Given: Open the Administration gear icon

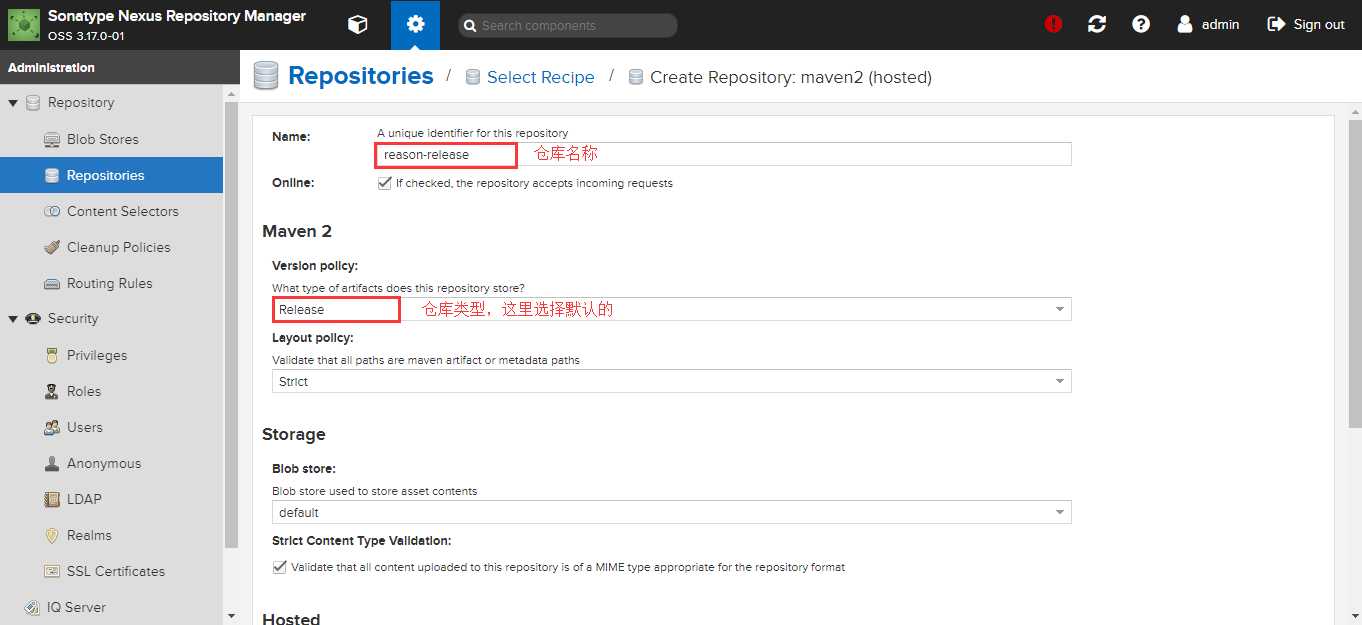Looking at the screenshot, I should click(x=416, y=24).
